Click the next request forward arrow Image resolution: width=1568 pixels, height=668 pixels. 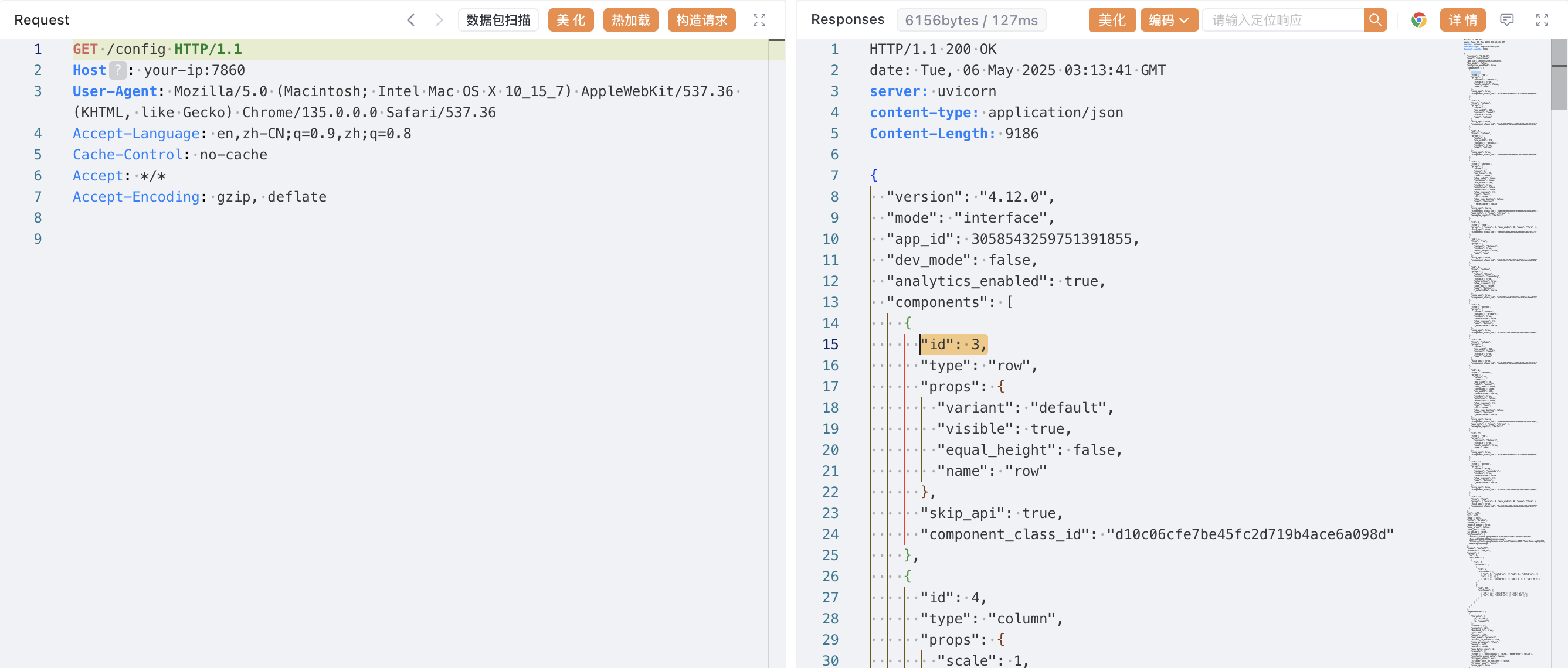click(x=439, y=20)
